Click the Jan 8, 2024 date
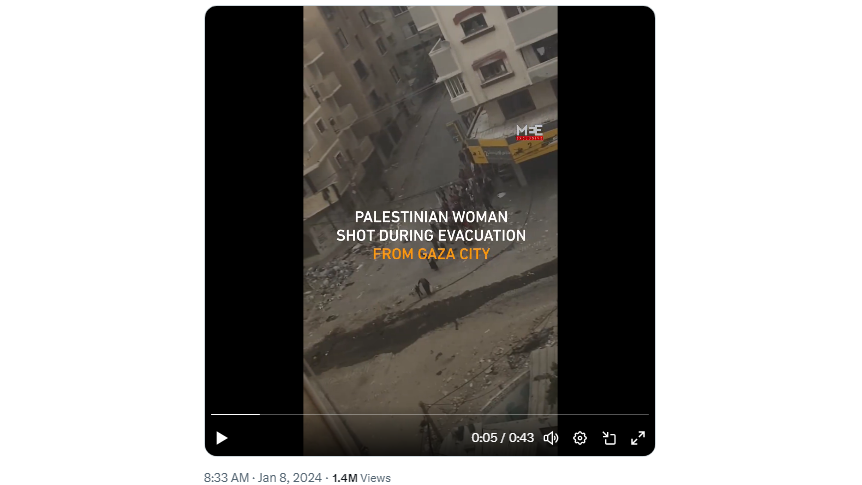The height and width of the screenshot is (485, 862). [290, 478]
